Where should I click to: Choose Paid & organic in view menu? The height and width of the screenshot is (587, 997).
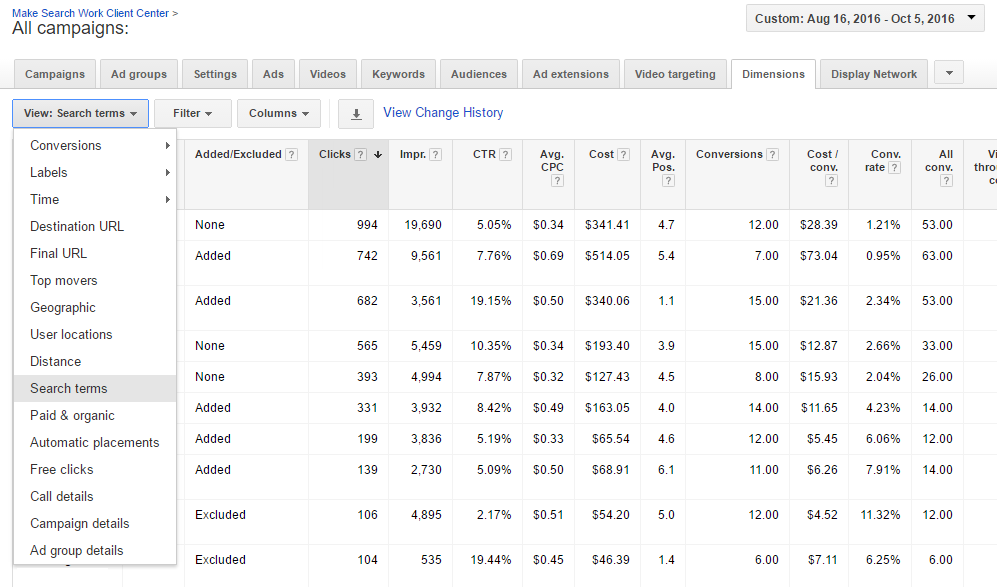[x=95, y=415]
